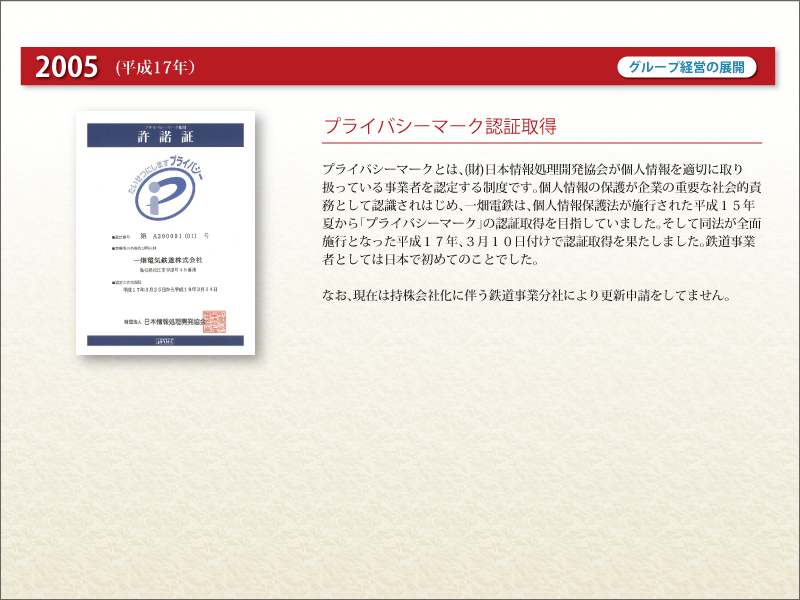Click the red seal stamp on certificate
The image size is (800, 600).
216,320
